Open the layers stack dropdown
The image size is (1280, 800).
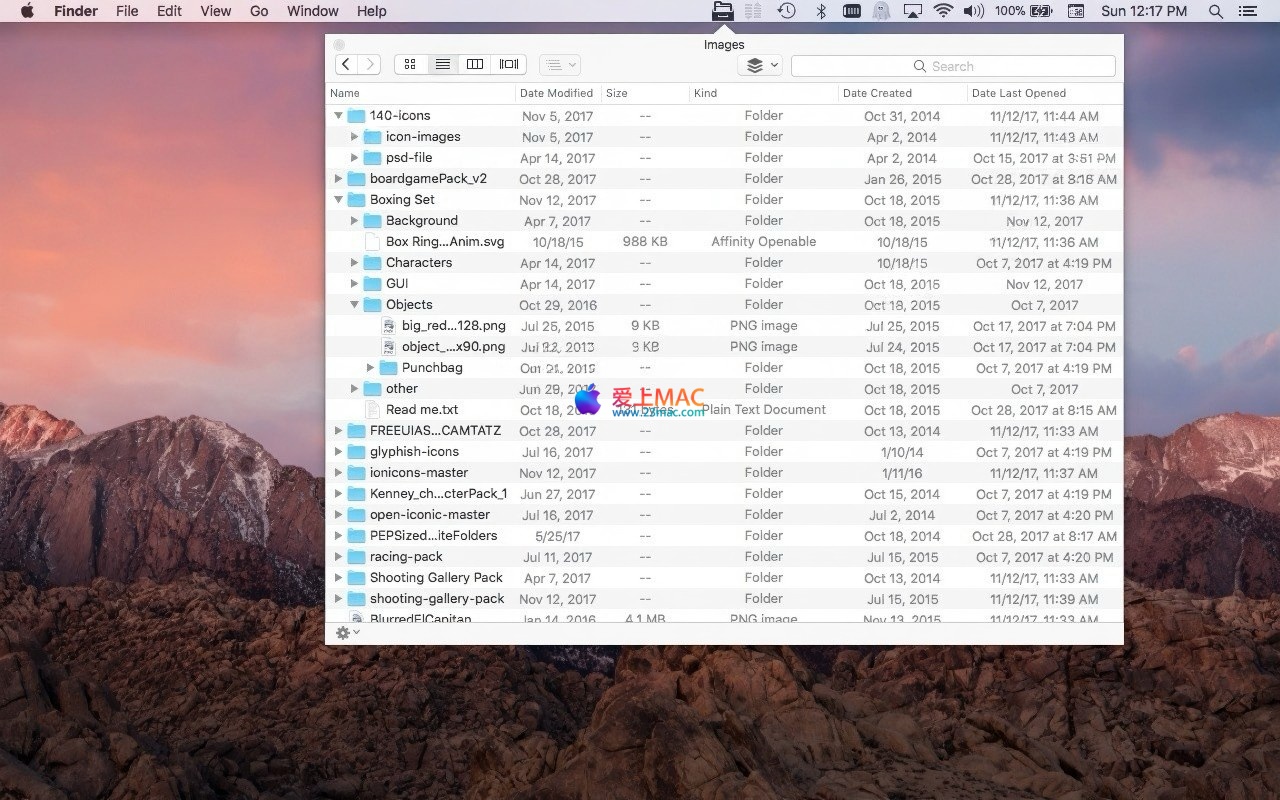tap(759, 66)
